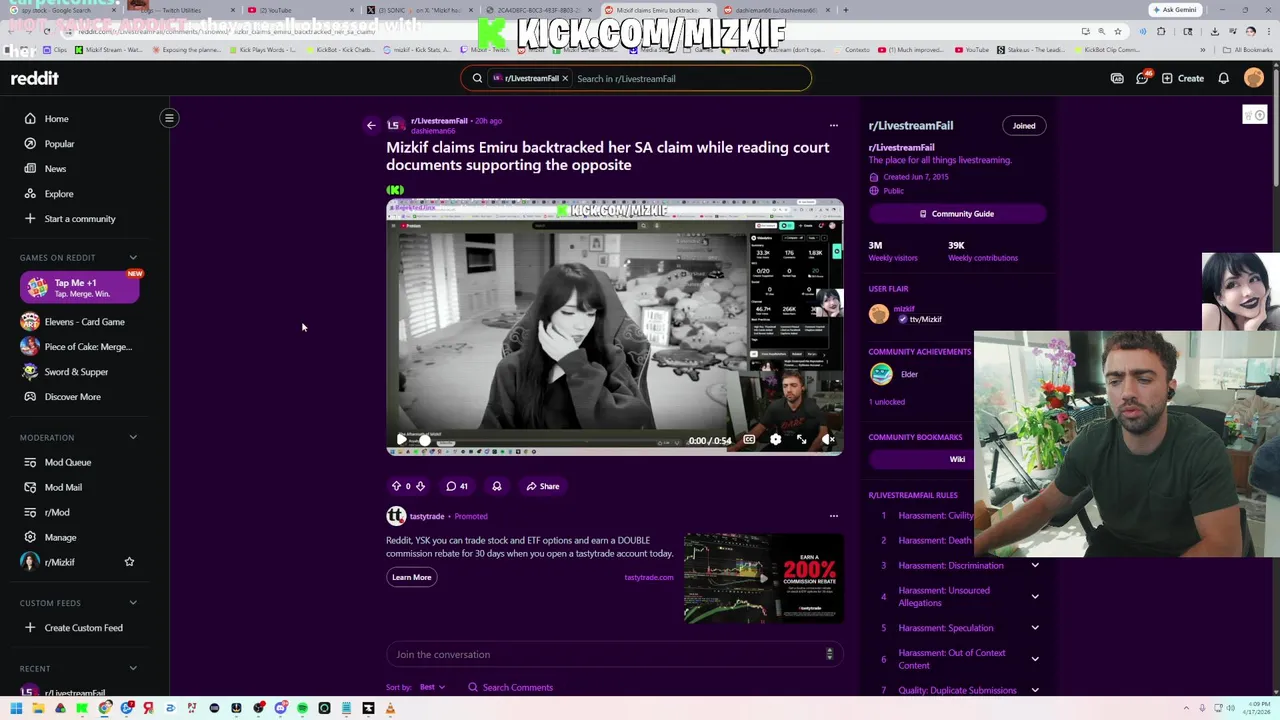Expand rule 5, Harassment: Speculation
The height and width of the screenshot is (720, 1280).
tap(1035, 628)
